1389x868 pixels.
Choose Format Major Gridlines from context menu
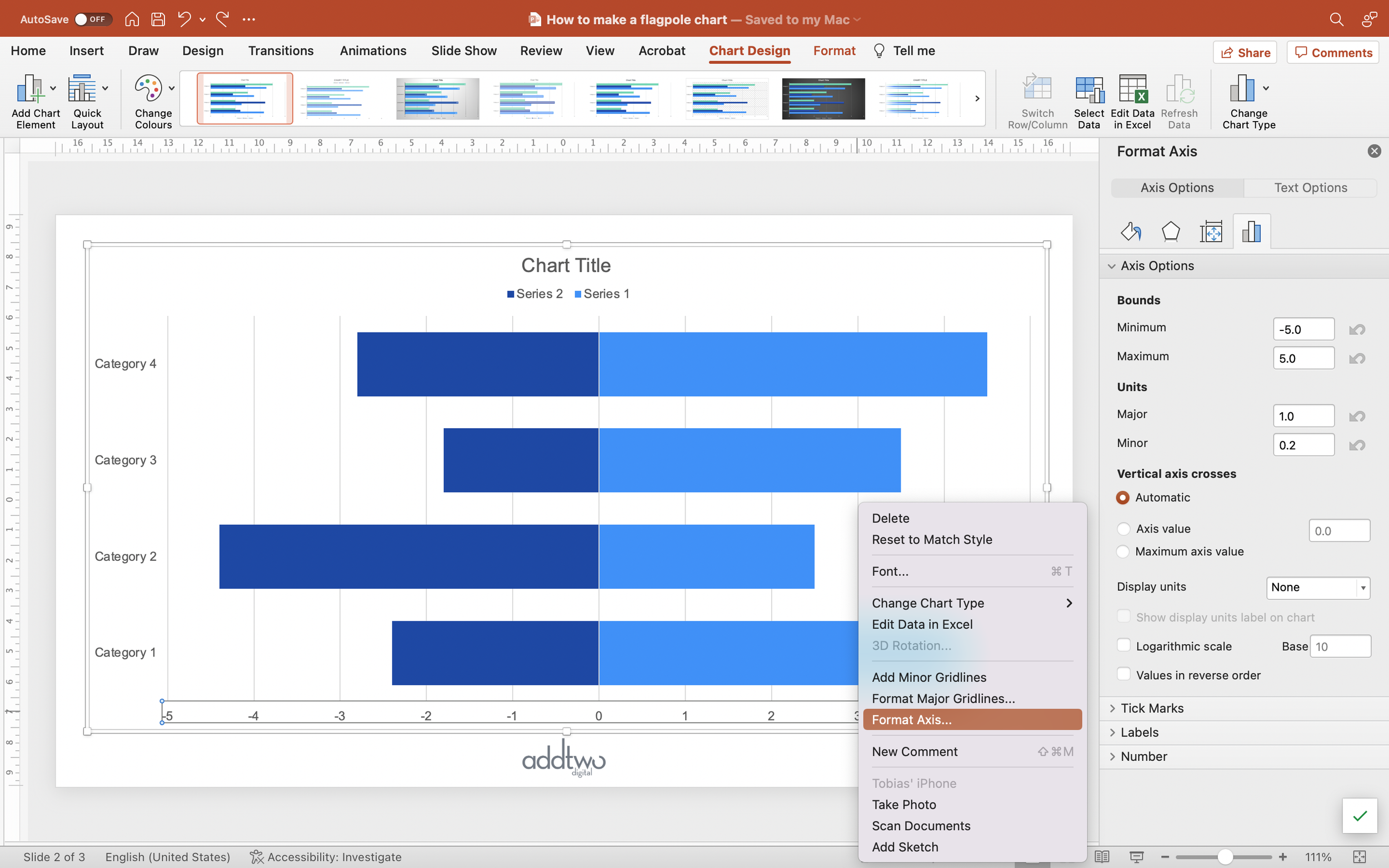coord(943,699)
